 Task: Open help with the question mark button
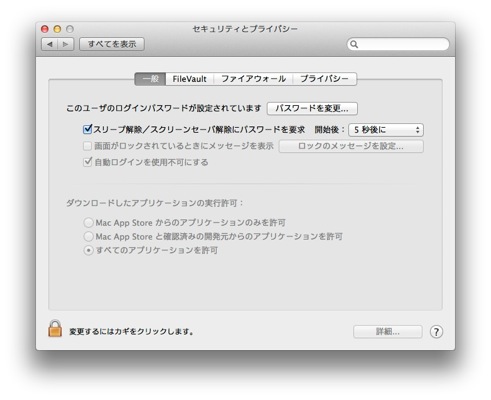[x=436, y=332]
